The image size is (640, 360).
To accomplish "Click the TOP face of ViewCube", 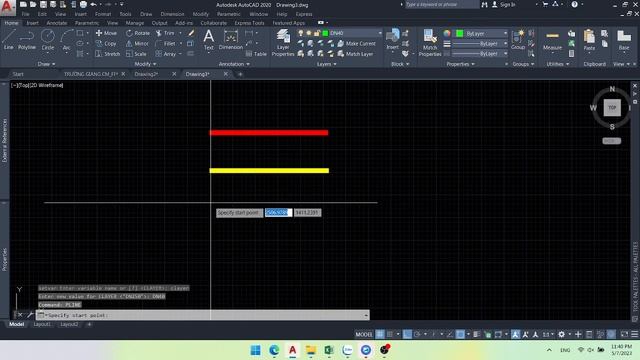I will (x=612, y=108).
